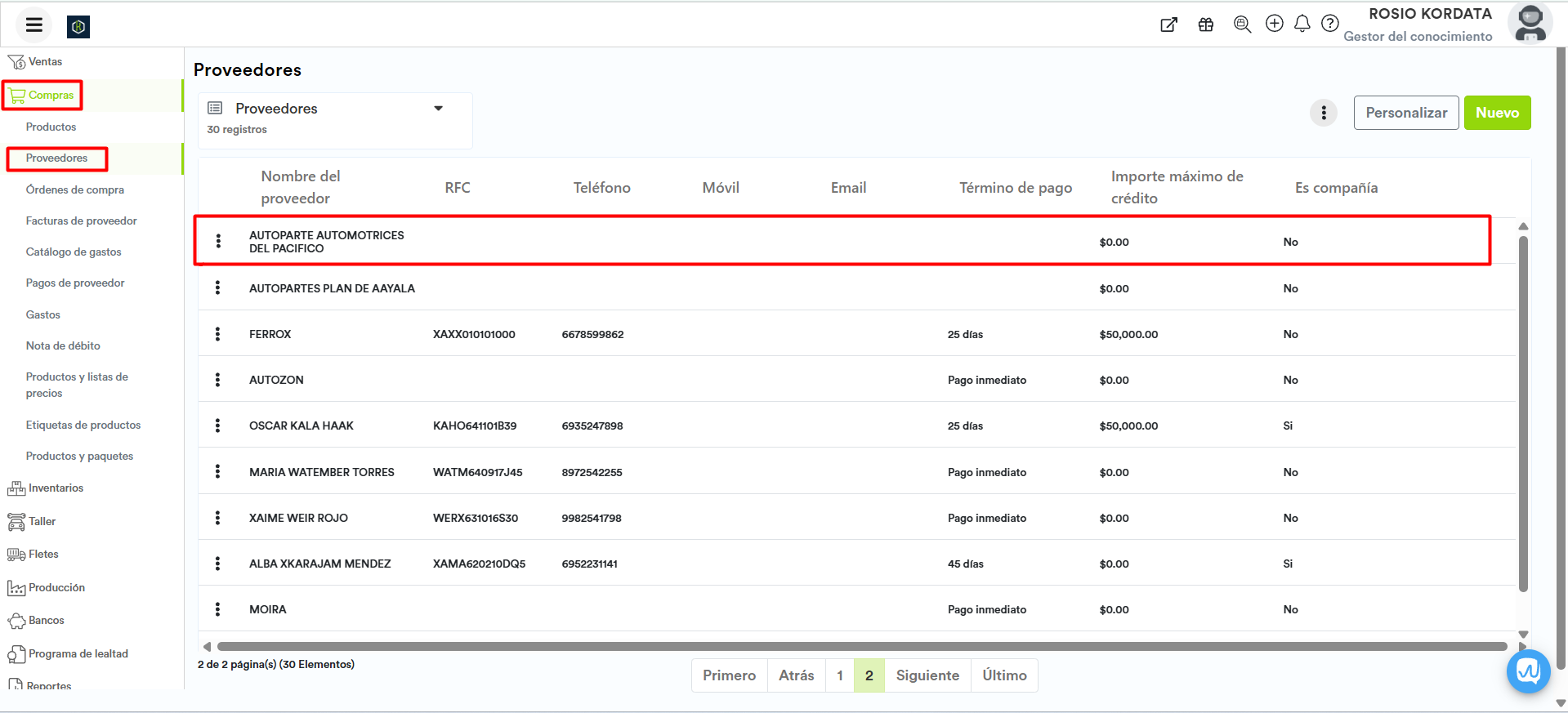This screenshot has width=1568, height=713.
Task: Open row actions menu for AUTOZON
Action: [217, 380]
